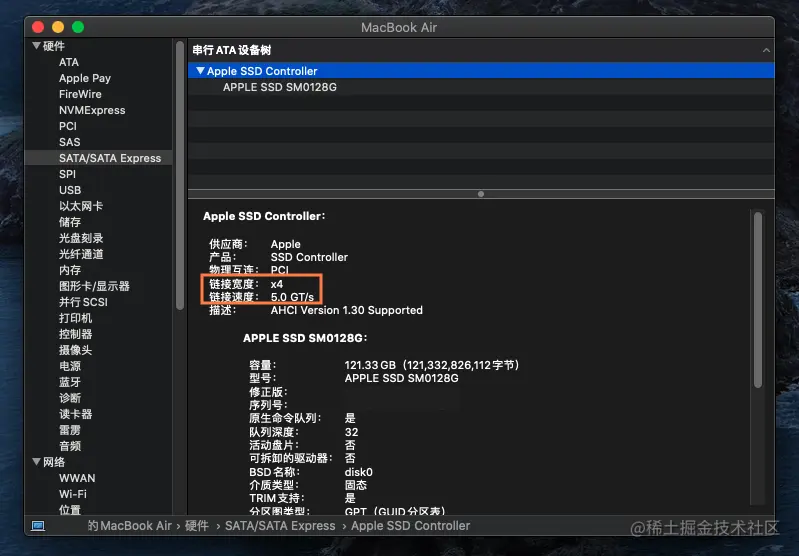The width and height of the screenshot is (799, 556).
Task: Collapse the 硬件 hardware section
Action: point(36,46)
